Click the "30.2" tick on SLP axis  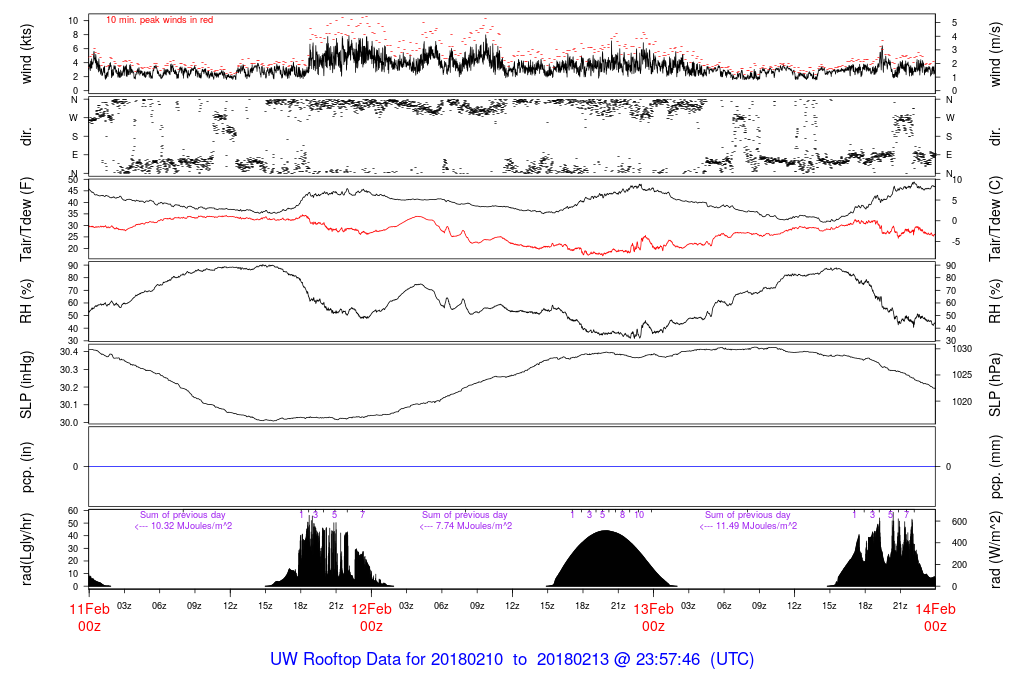coord(70,387)
